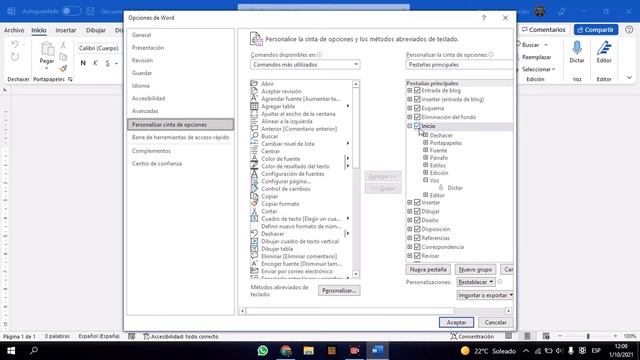Click the Nueva pestaña button
640x360 pixels.
(428, 269)
